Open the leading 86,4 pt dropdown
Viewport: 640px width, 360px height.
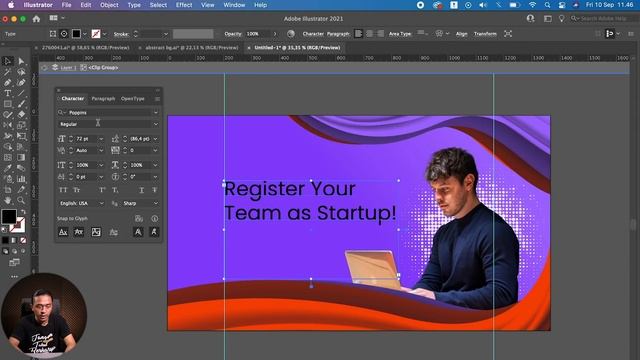click(x=156, y=139)
